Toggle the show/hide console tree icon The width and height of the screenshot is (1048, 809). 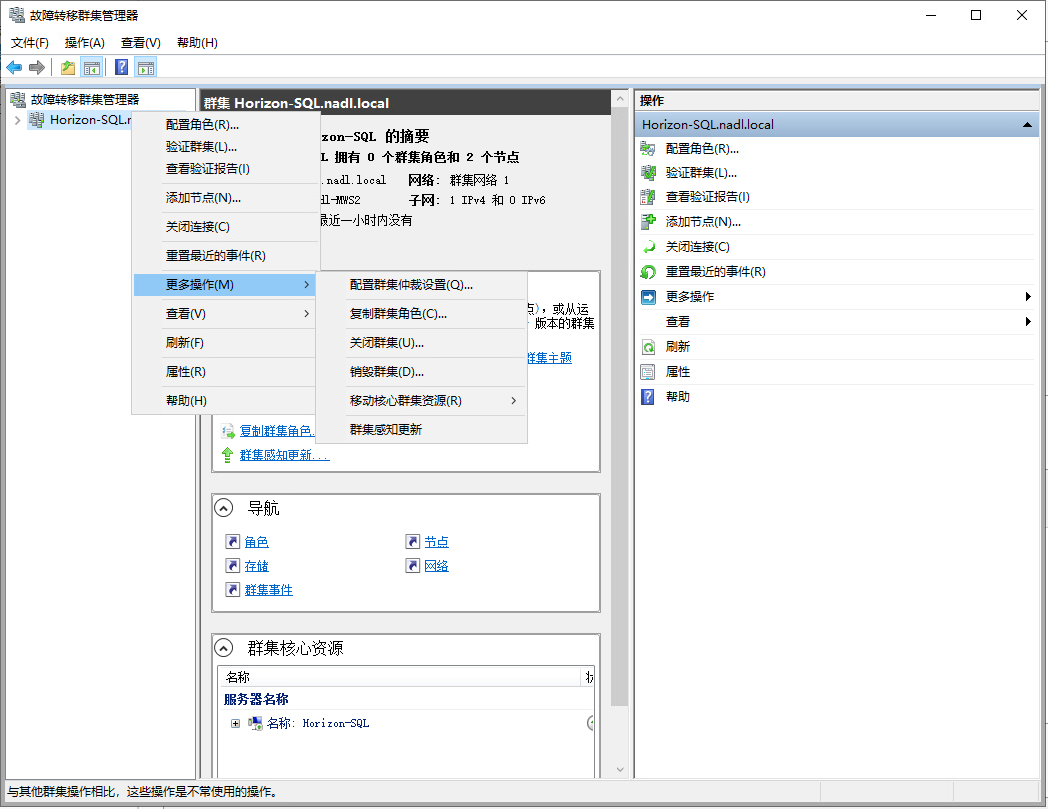(92, 68)
